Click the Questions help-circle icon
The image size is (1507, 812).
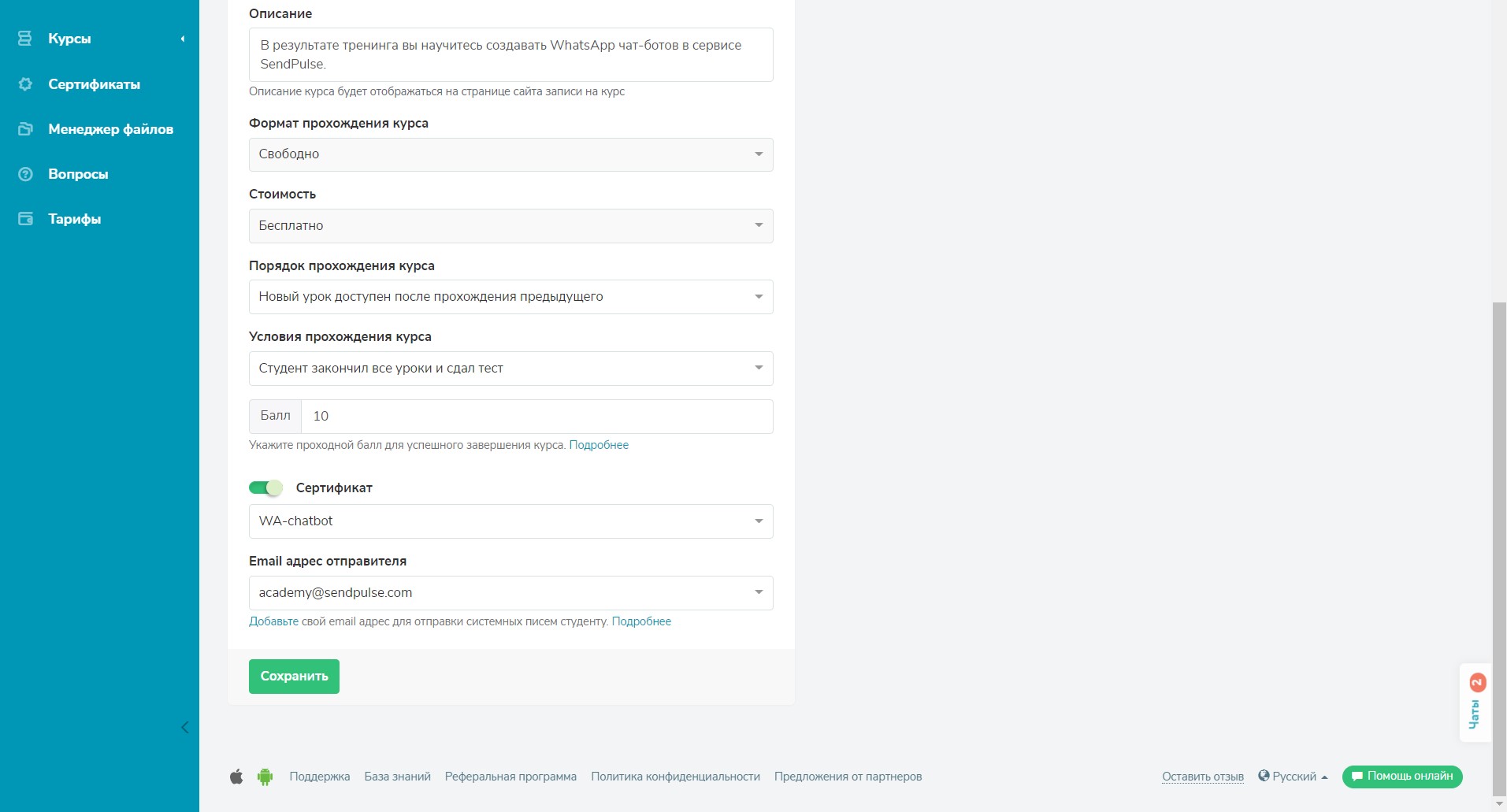coord(25,174)
